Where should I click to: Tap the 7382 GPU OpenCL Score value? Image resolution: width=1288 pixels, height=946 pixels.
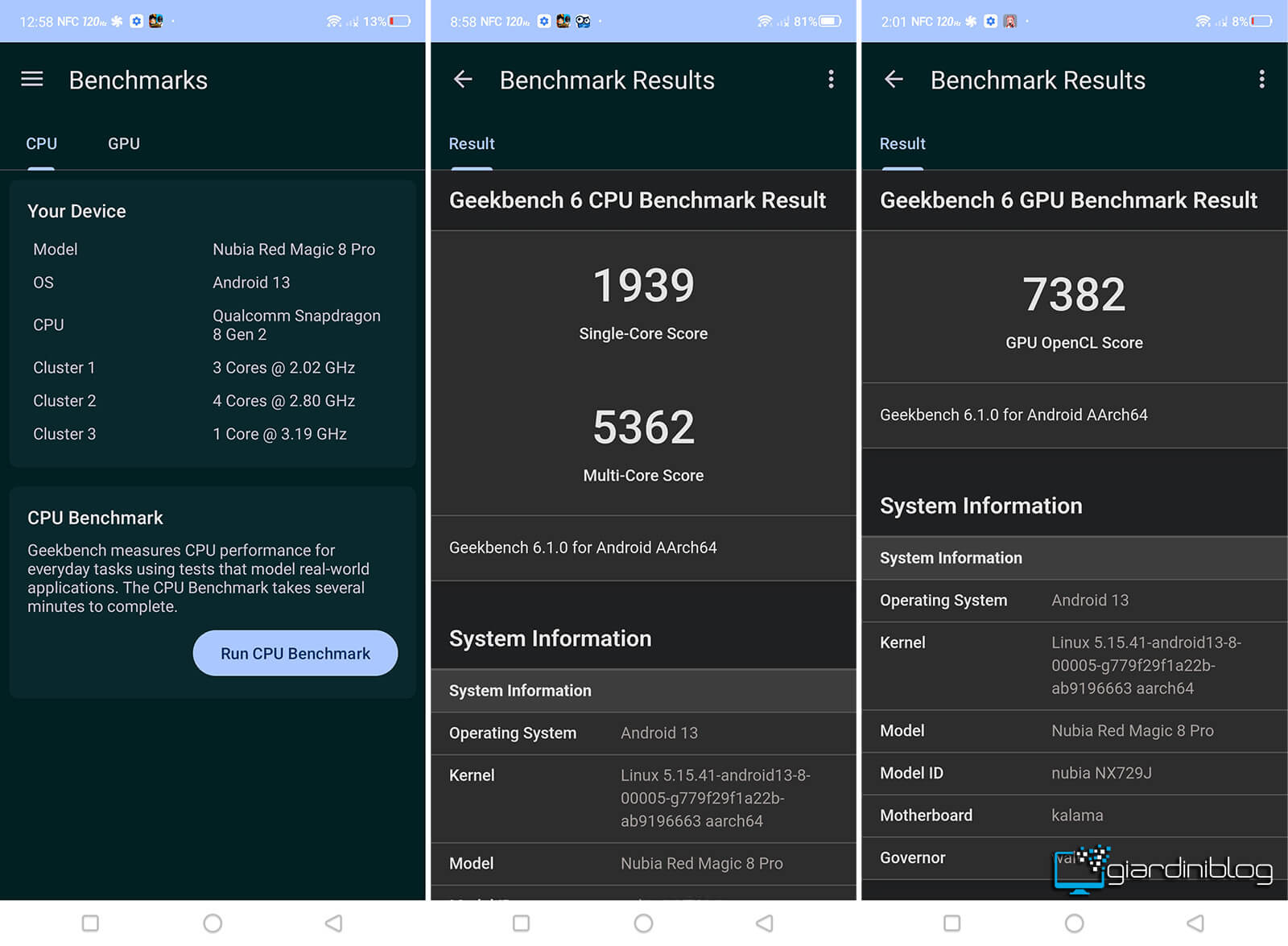(1074, 294)
